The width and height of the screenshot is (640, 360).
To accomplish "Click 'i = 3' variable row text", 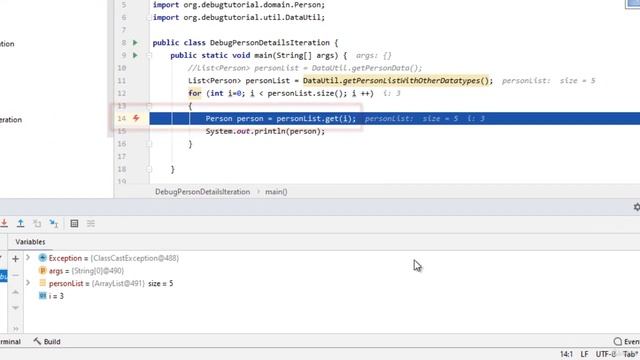I will (x=56, y=296).
